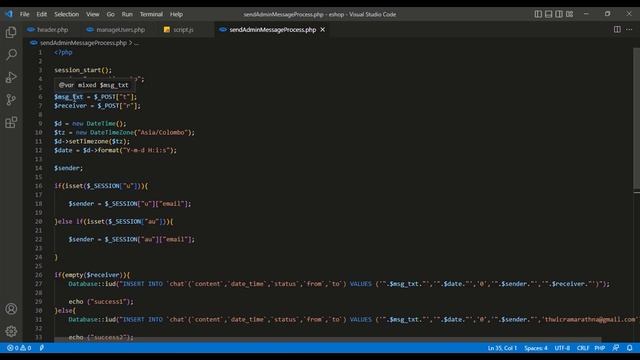
Task: Click CRLF end of line selector
Action: click(x=582, y=348)
